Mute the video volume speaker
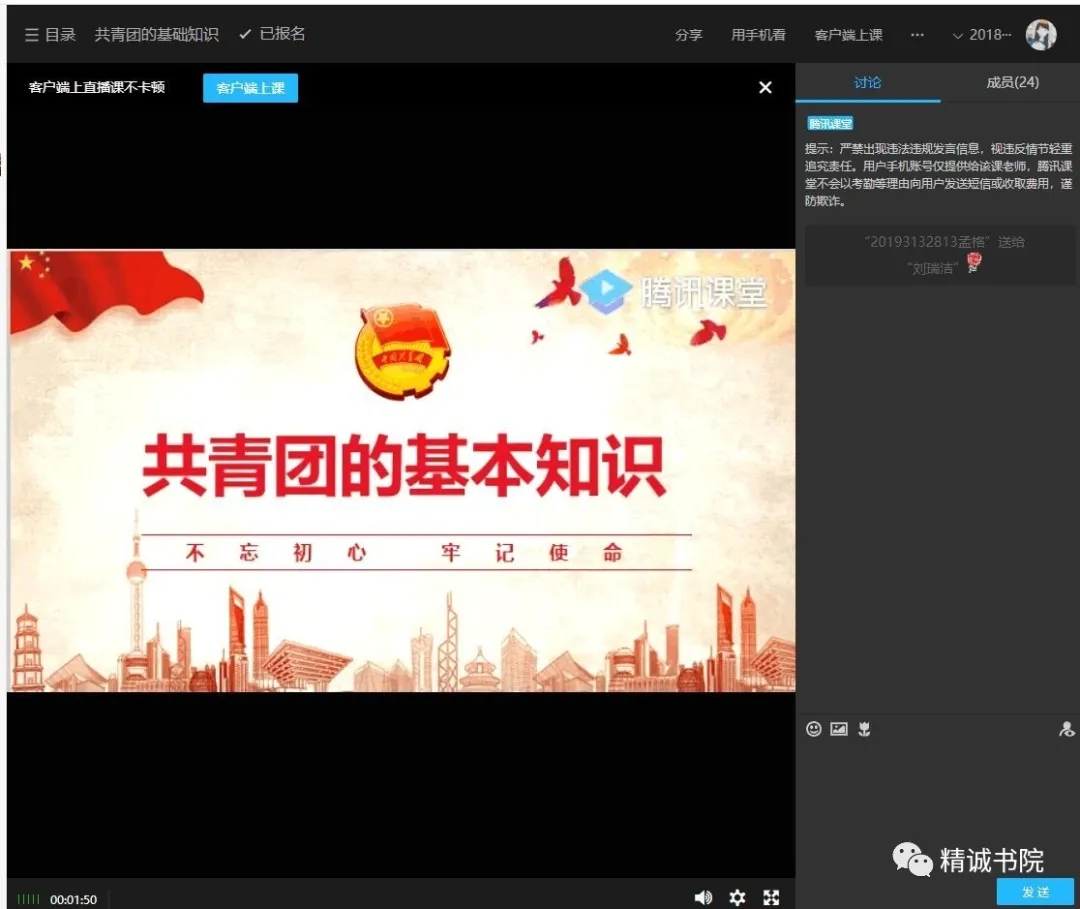The width and height of the screenshot is (1080, 909). [703, 898]
